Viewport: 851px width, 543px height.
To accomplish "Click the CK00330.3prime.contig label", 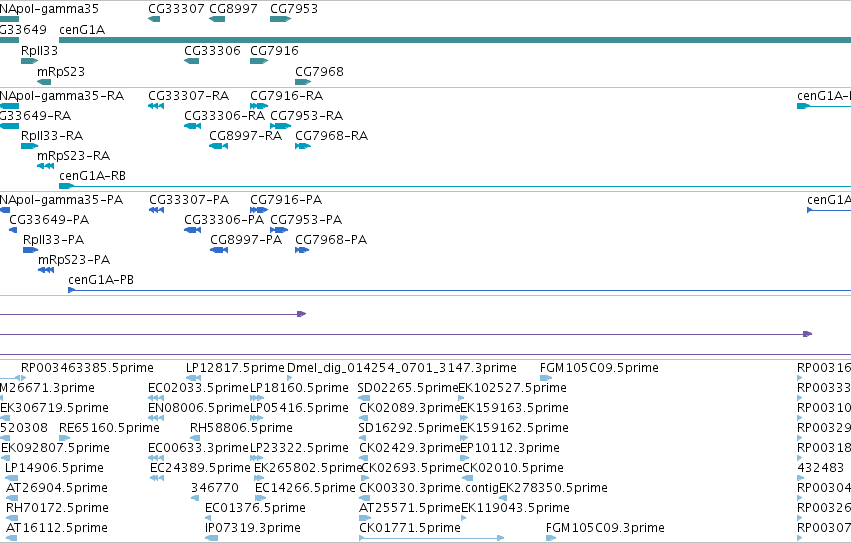I will [429, 488].
